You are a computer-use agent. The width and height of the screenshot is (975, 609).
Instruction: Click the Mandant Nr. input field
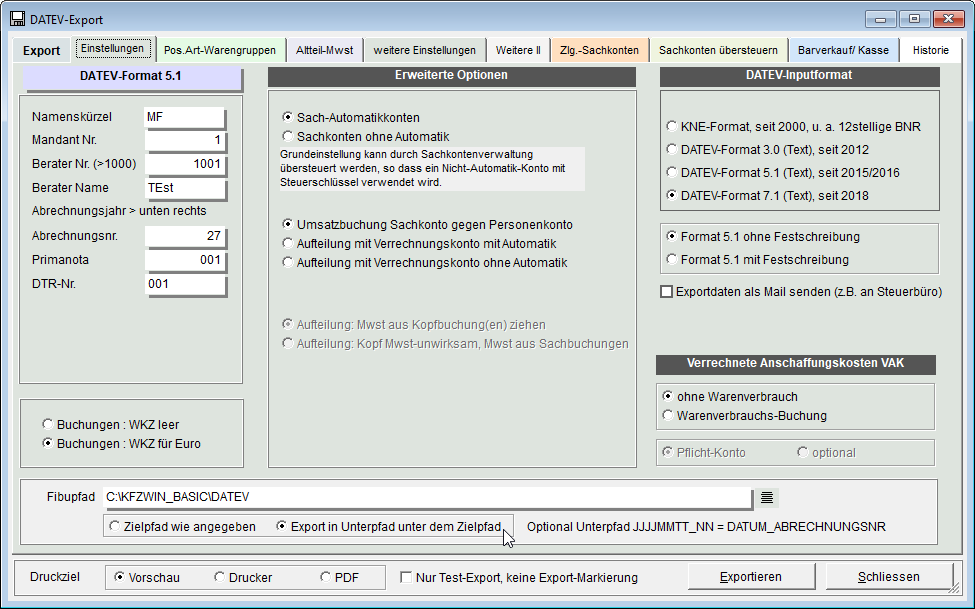pos(185,140)
